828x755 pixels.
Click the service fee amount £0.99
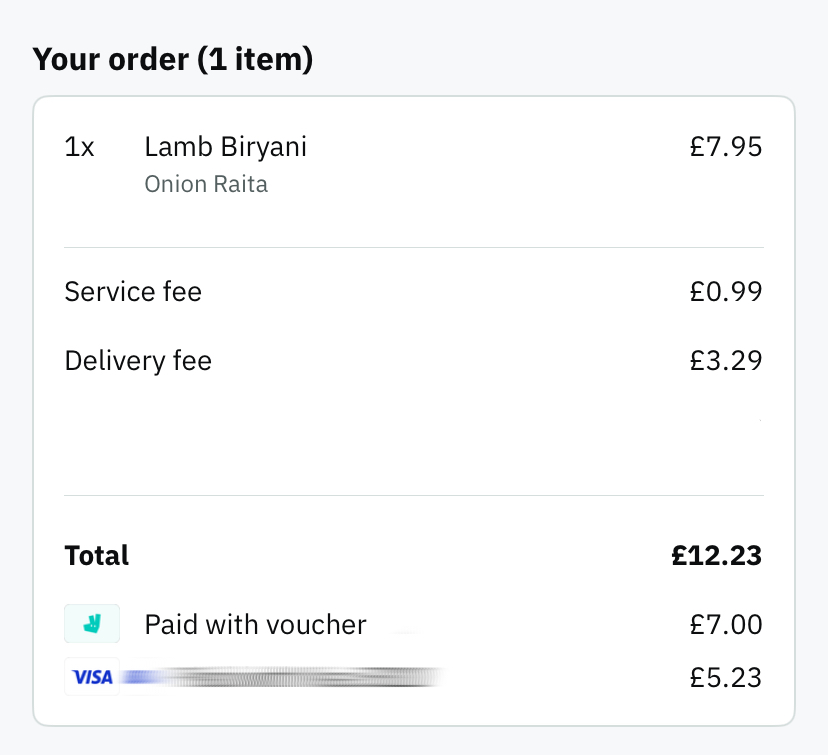tap(726, 291)
